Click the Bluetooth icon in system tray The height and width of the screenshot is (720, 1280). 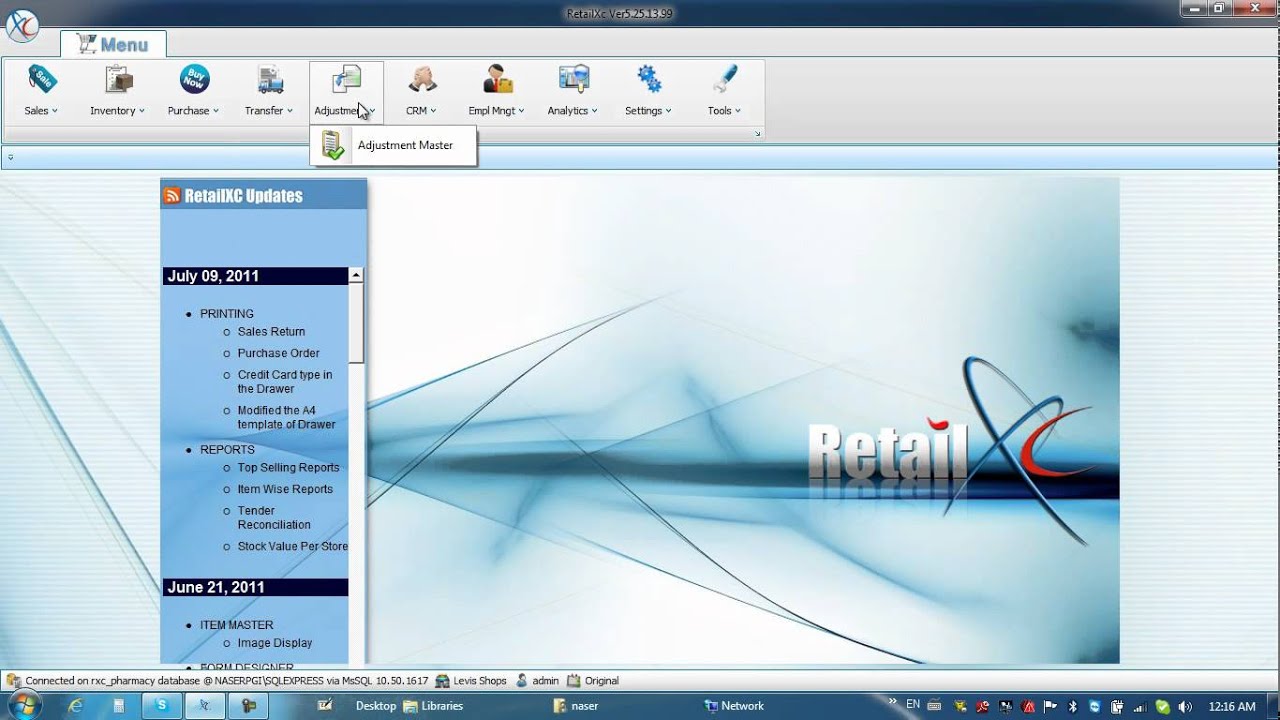[x=1073, y=706]
